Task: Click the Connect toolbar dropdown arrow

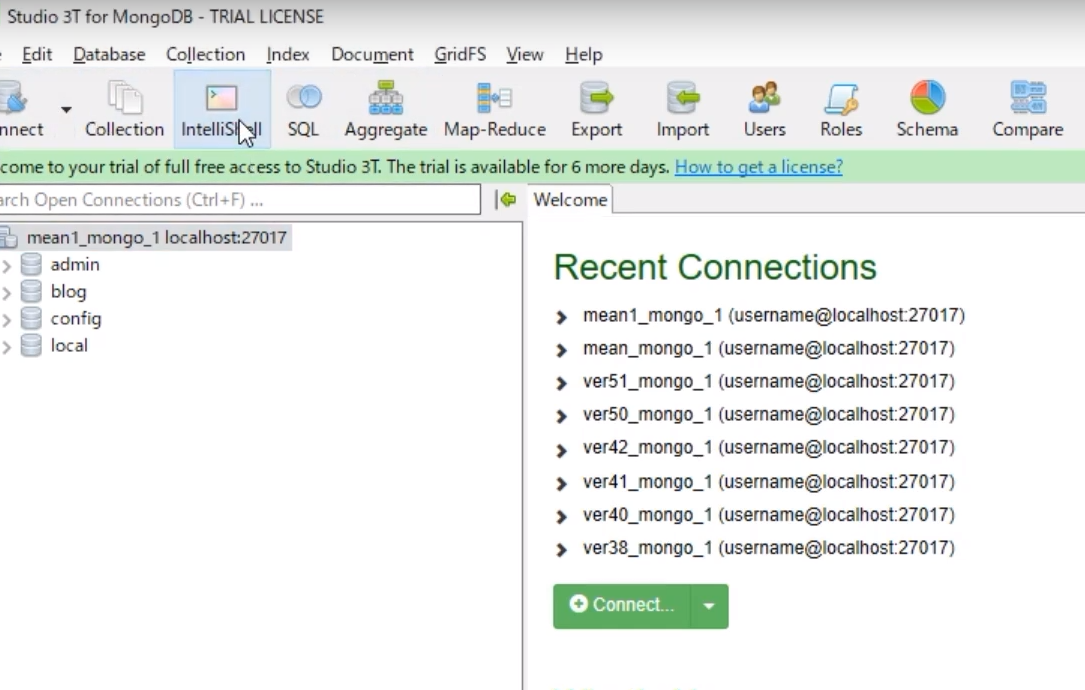Action: (x=66, y=109)
